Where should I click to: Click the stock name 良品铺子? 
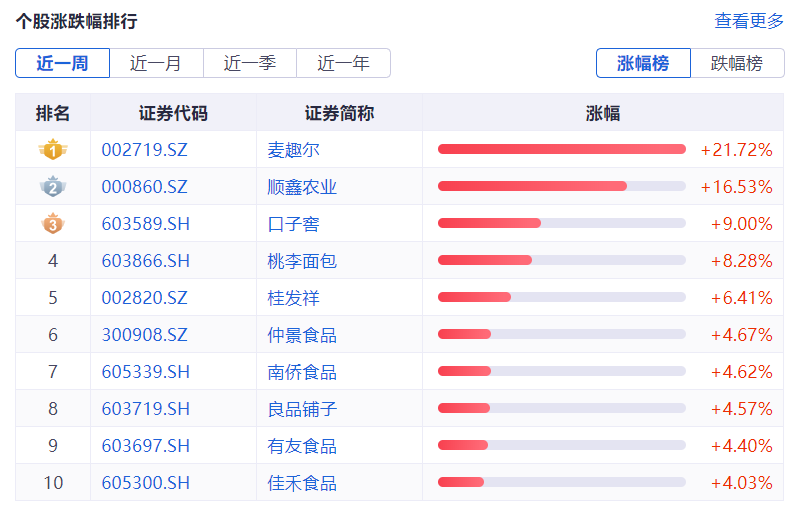pyautogui.click(x=302, y=409)
